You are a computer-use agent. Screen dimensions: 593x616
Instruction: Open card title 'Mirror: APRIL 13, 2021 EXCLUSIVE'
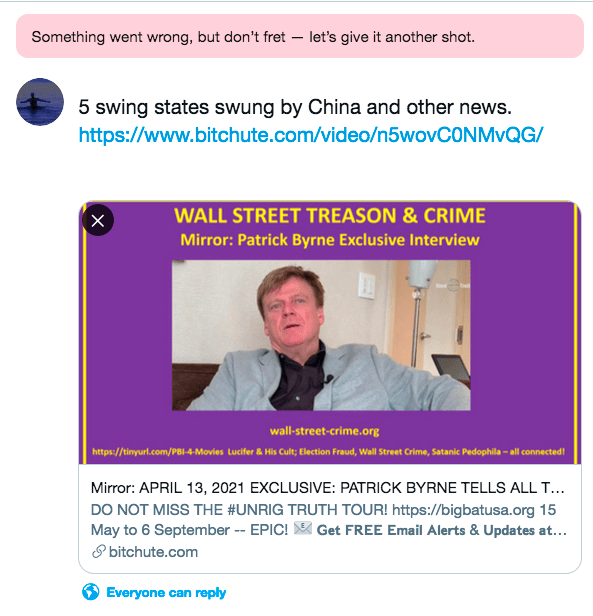[328, 488]
